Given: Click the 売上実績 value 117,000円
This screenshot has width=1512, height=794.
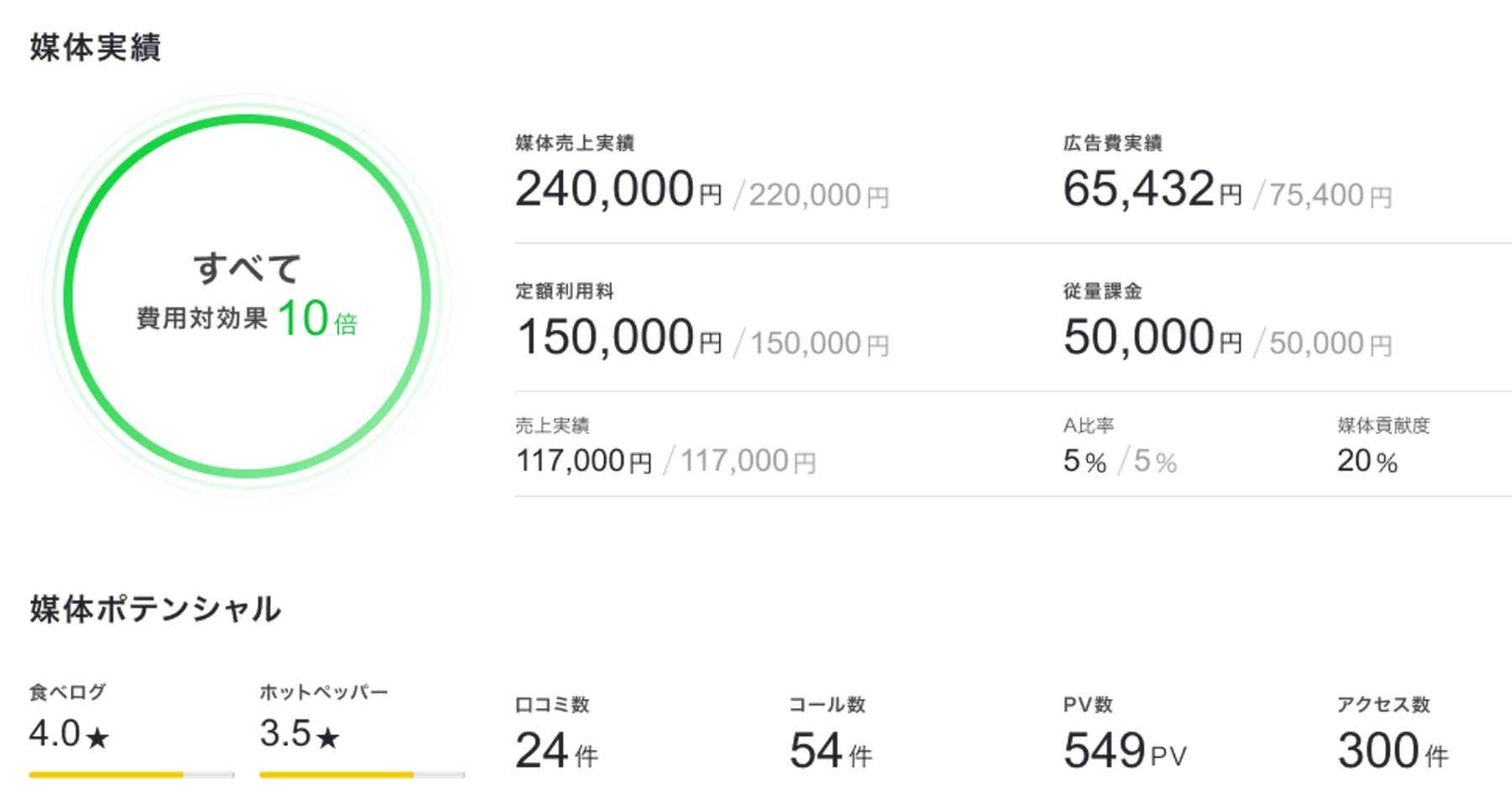Looking at the screenshot, I should (583, 460).
